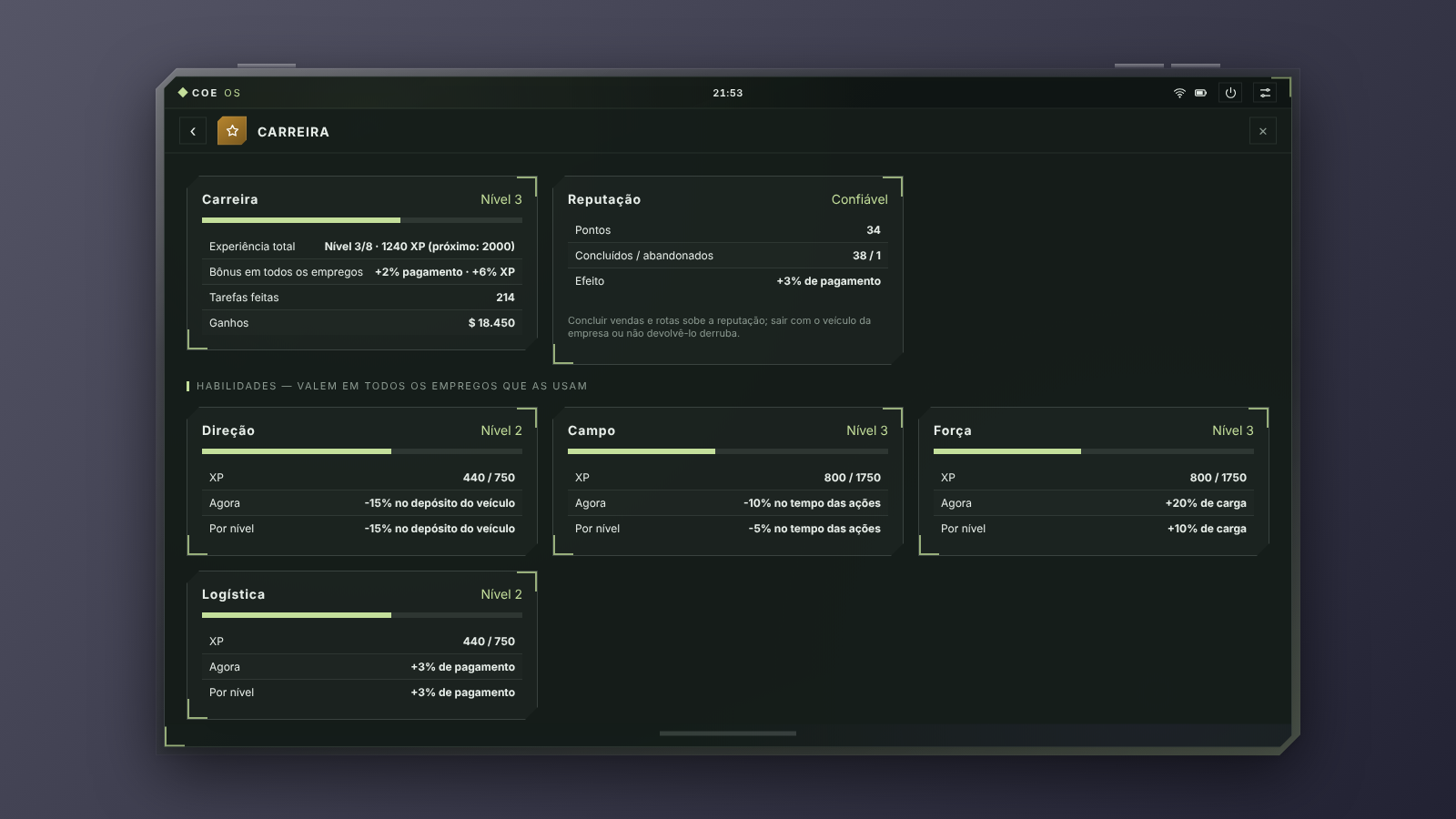Image resolution: width=1456 pixels, height=819 pixels.
Task: Click the Nível 3 label on Carreira card
Action: point(501,199)
